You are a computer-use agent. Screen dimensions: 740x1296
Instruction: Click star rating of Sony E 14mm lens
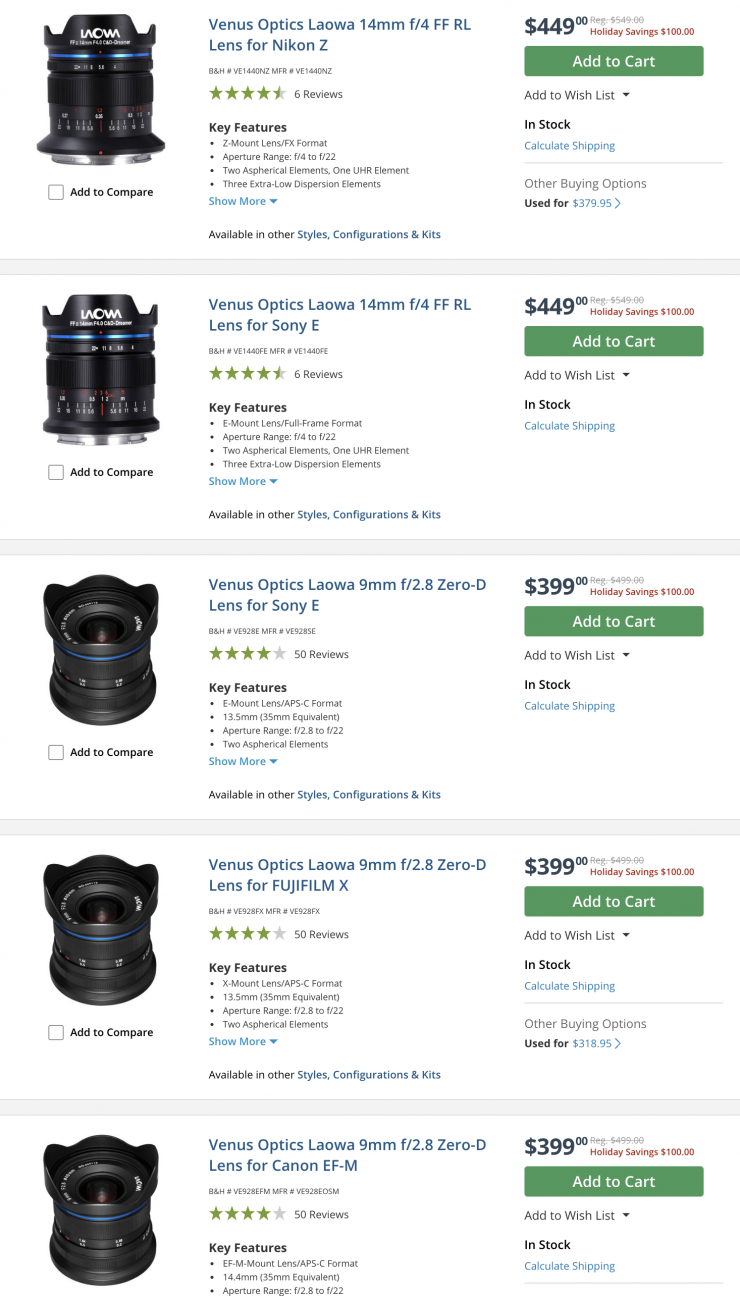click(x=247, y=374)
